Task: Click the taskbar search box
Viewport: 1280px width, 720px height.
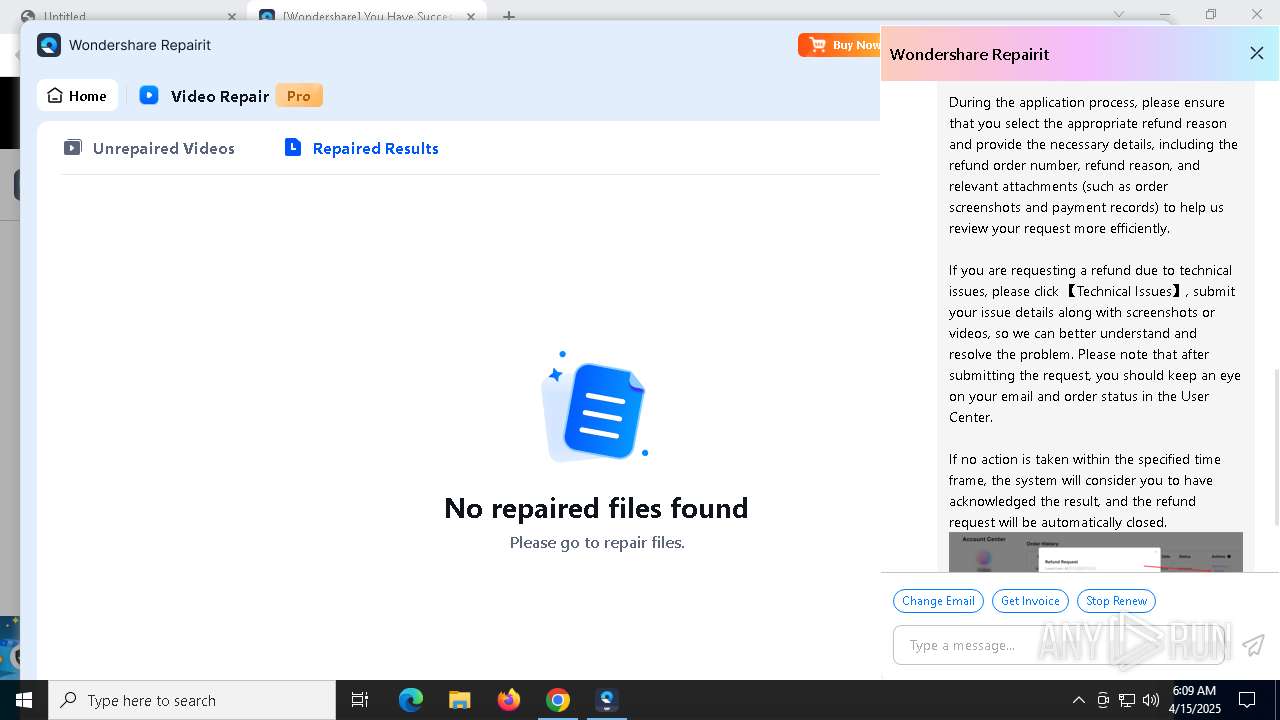Action: click(192, 700)
